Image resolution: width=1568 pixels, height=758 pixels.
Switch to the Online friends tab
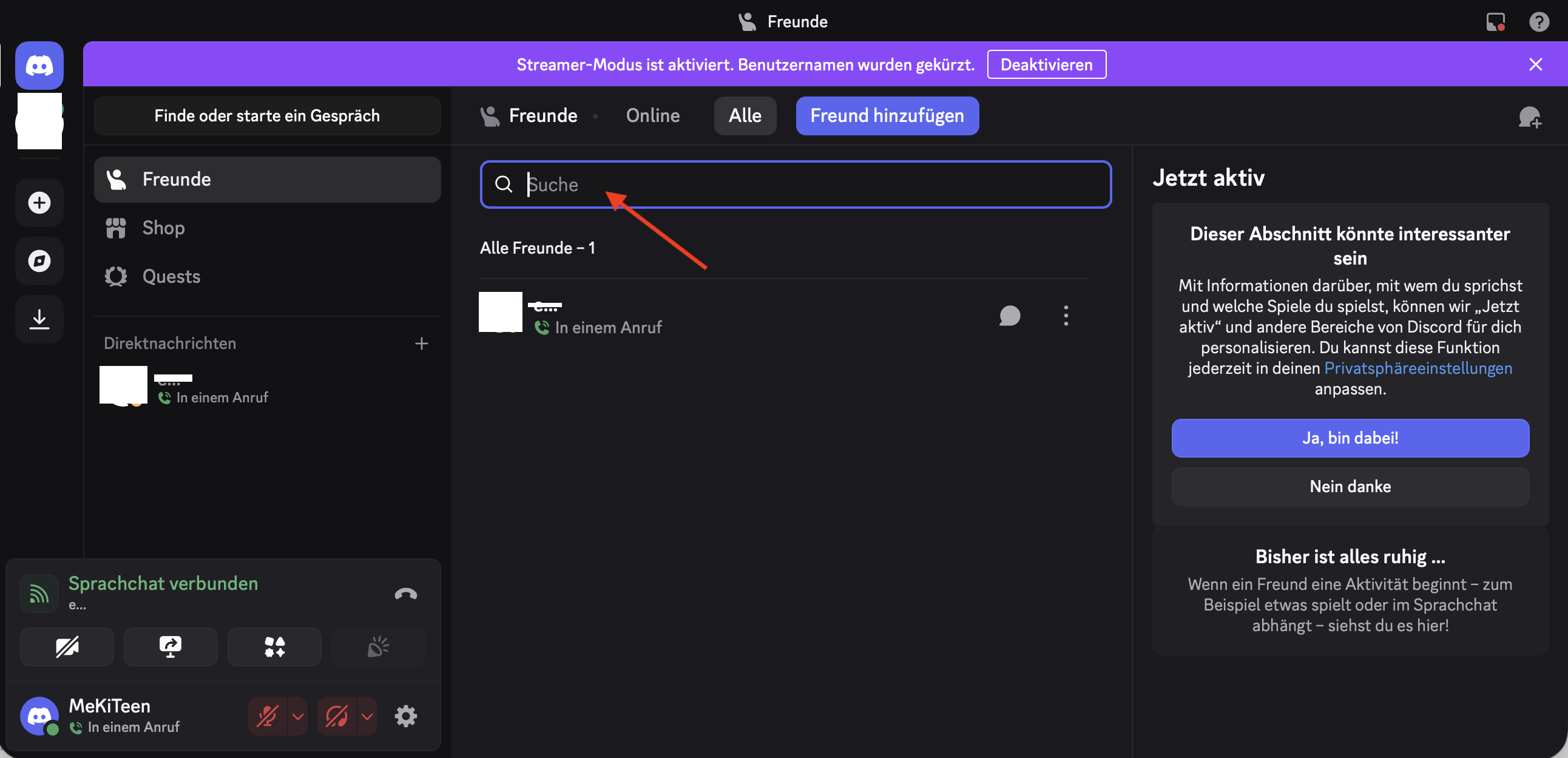click(x=652, y=116)
